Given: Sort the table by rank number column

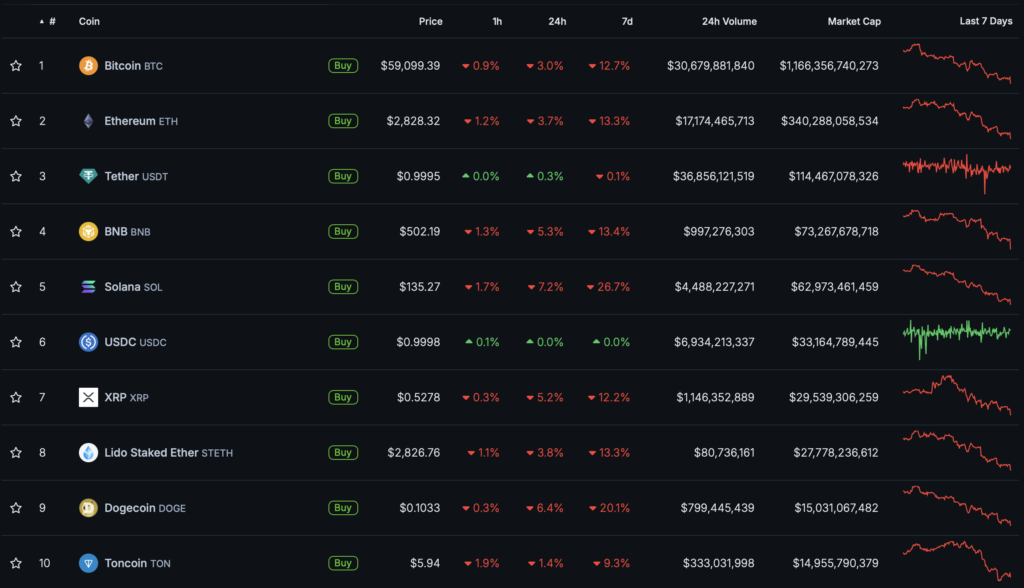Looking at the screenshot, I should [x=52, y=21].
